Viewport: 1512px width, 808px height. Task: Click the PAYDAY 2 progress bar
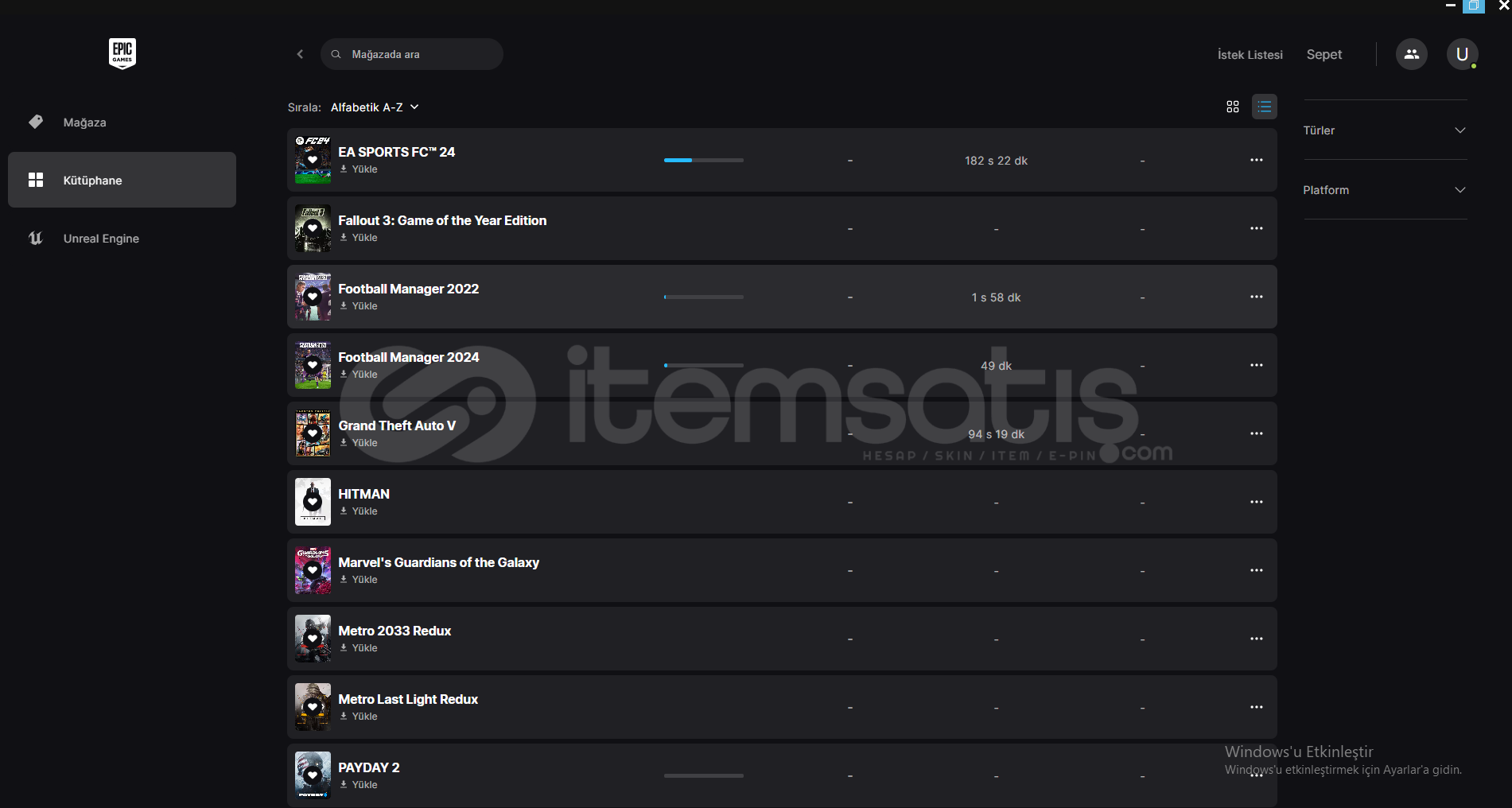click(704, 775)
